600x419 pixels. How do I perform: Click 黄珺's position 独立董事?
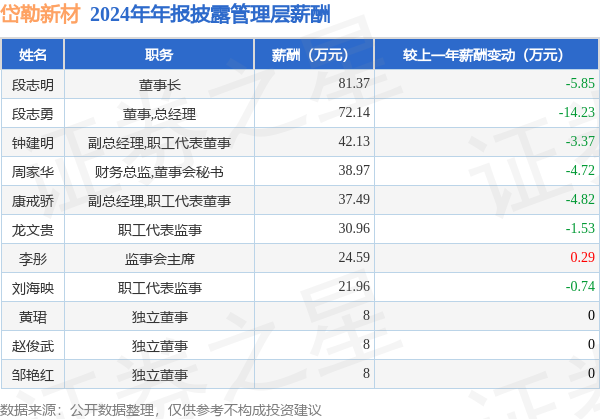[160, 317]
